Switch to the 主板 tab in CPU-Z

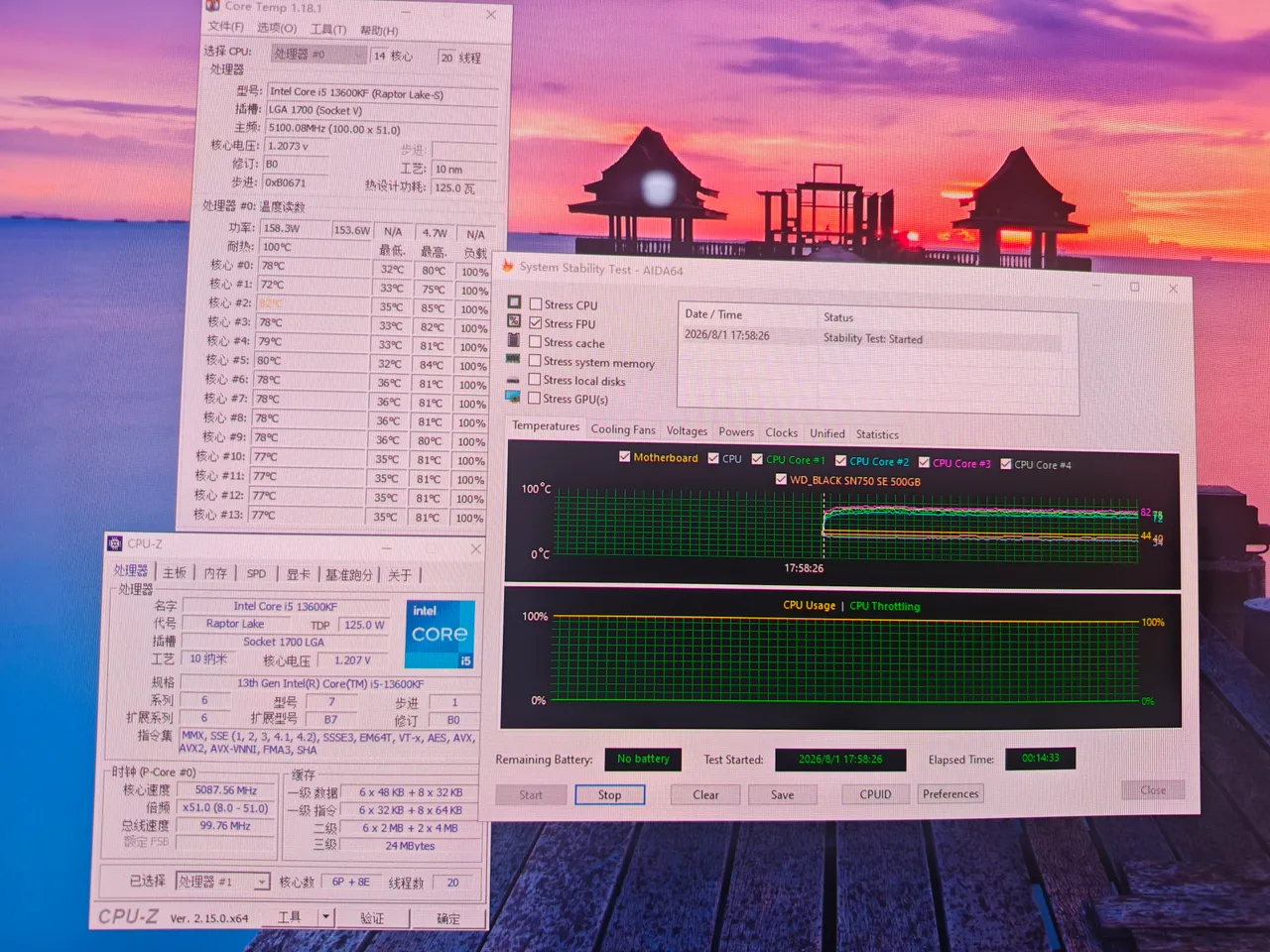[x=175, y=572]
